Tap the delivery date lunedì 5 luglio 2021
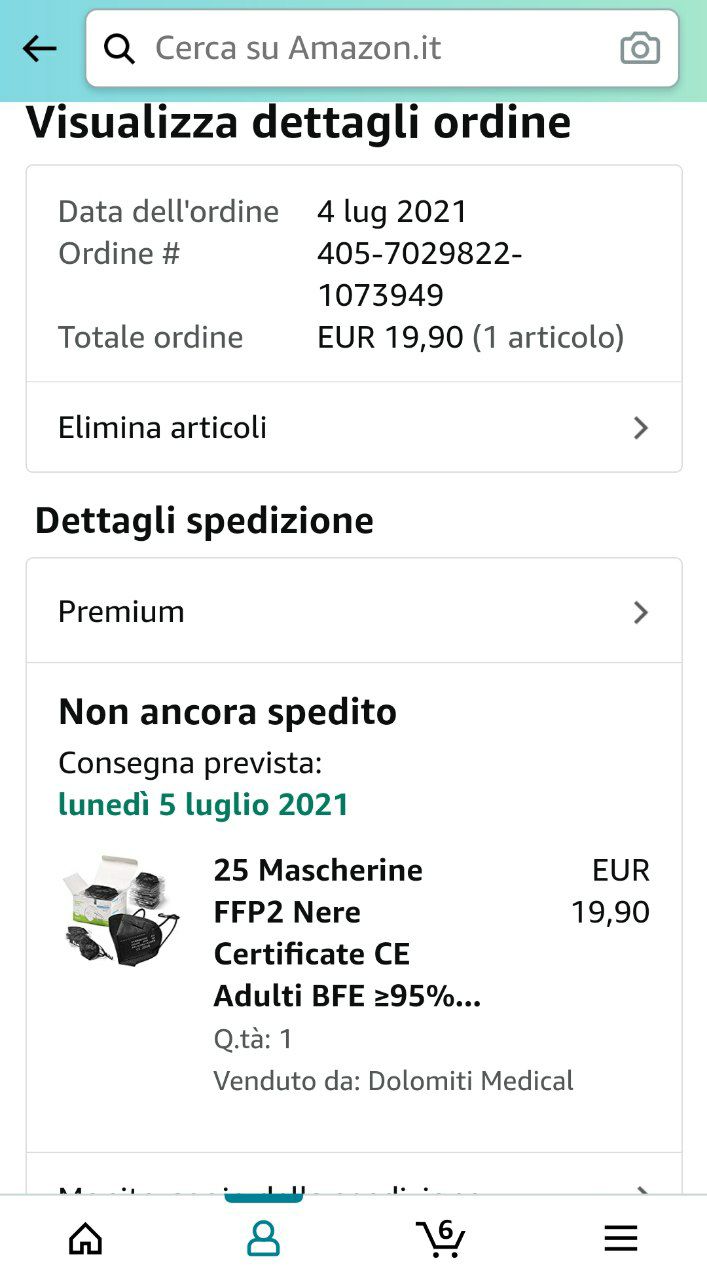The width and height of the screenshot is (707, 1280). coord(204,805)
